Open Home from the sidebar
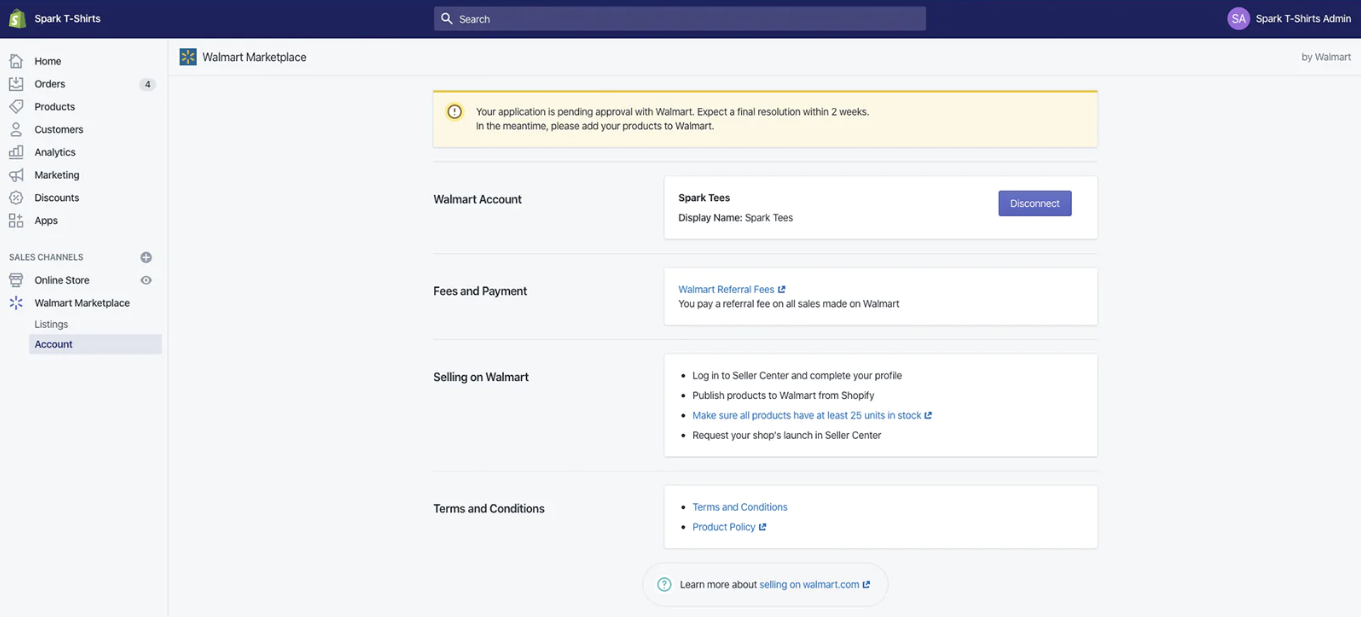1361x617 pixels. (46, 60)
